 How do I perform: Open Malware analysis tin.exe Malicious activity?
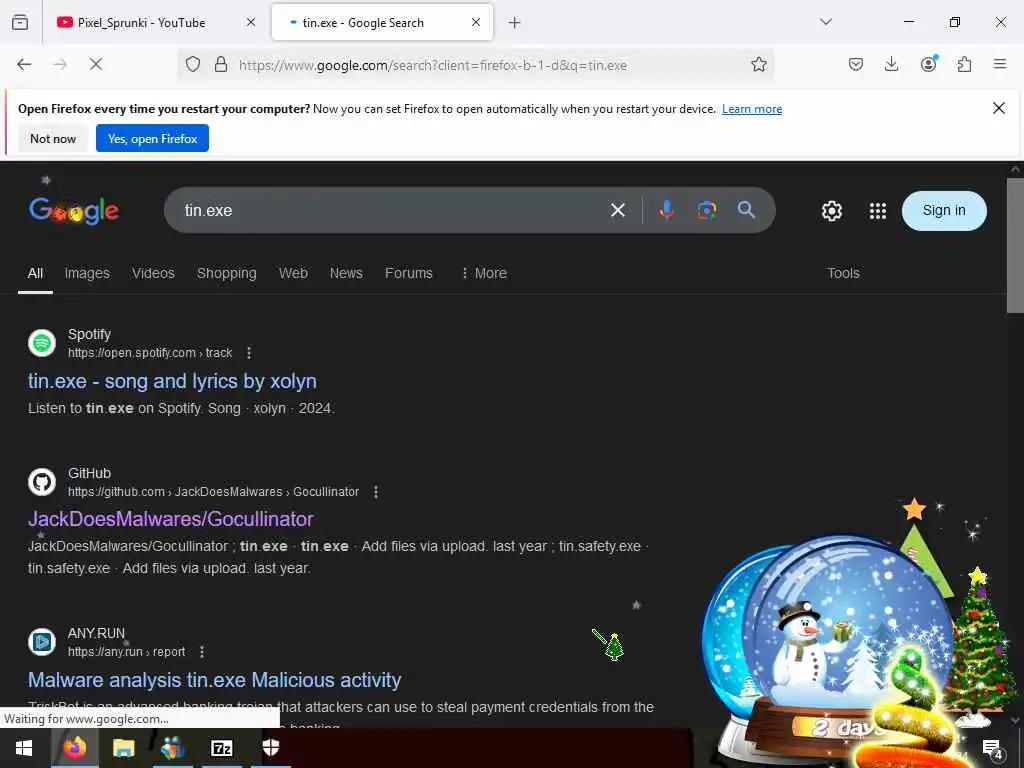[x=214, y=680]
